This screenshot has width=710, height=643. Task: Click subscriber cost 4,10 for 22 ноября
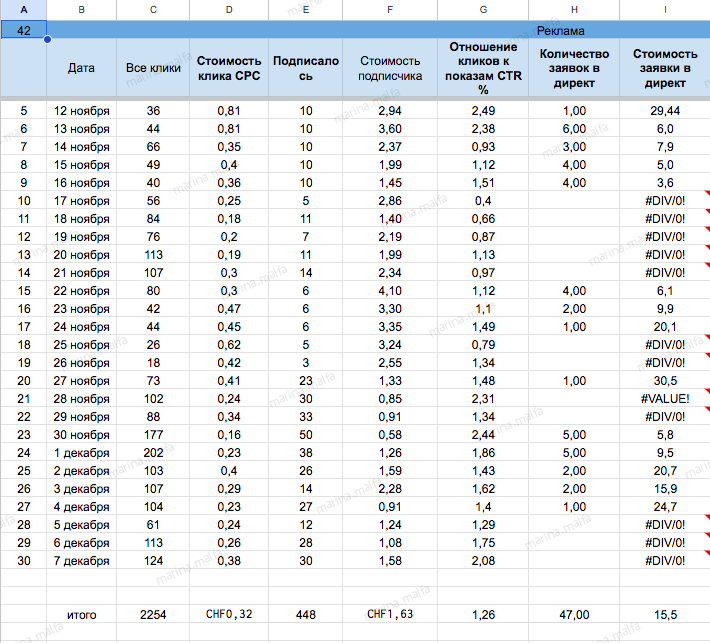[390, 291]
